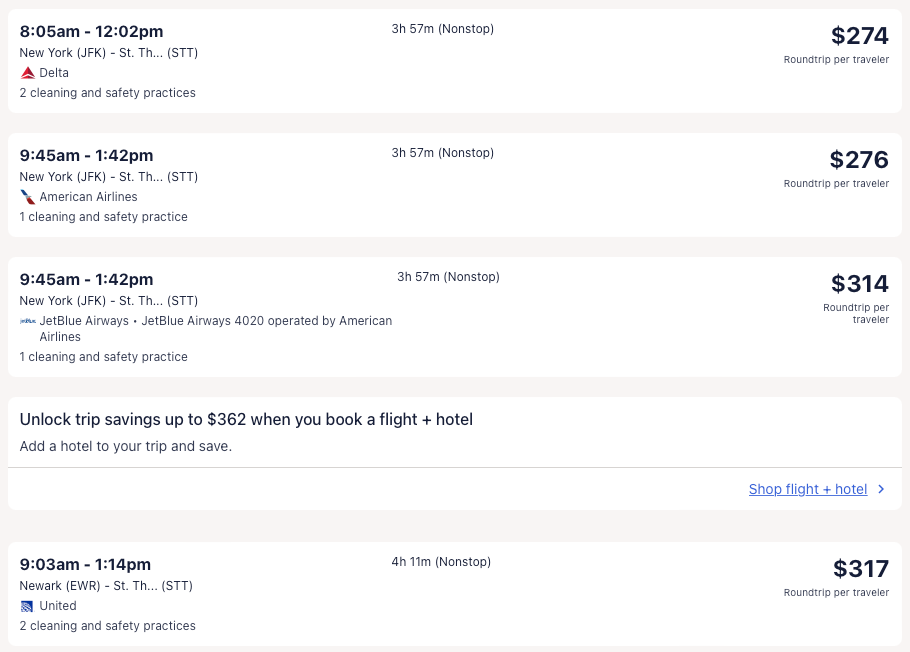Screen dimensions: 910x652
Task: Click the JetBlue Airways 4020 operated by American text
Action: point(266,321)
